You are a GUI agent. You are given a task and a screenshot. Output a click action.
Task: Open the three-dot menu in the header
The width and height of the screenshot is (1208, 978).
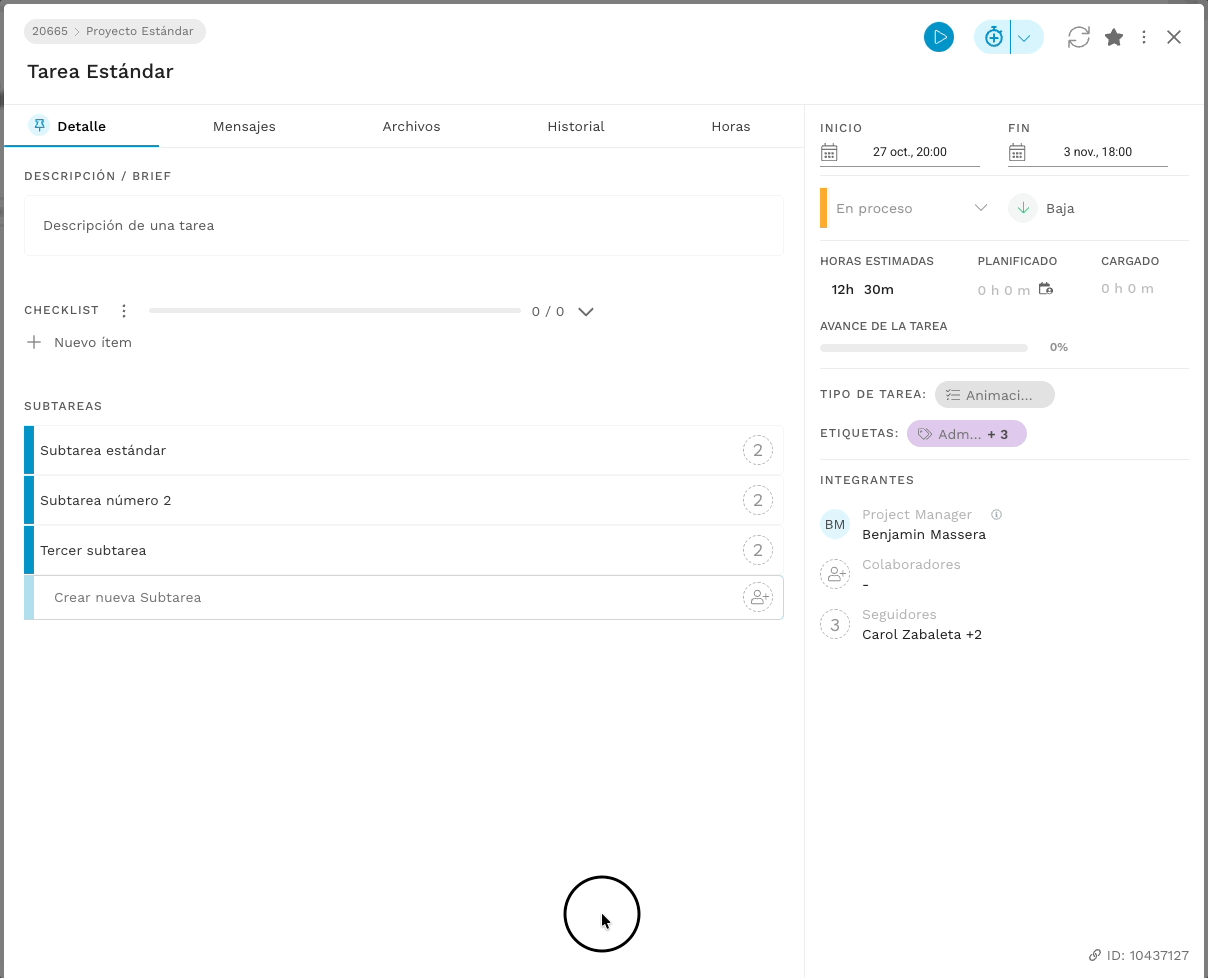[1145, 38]
